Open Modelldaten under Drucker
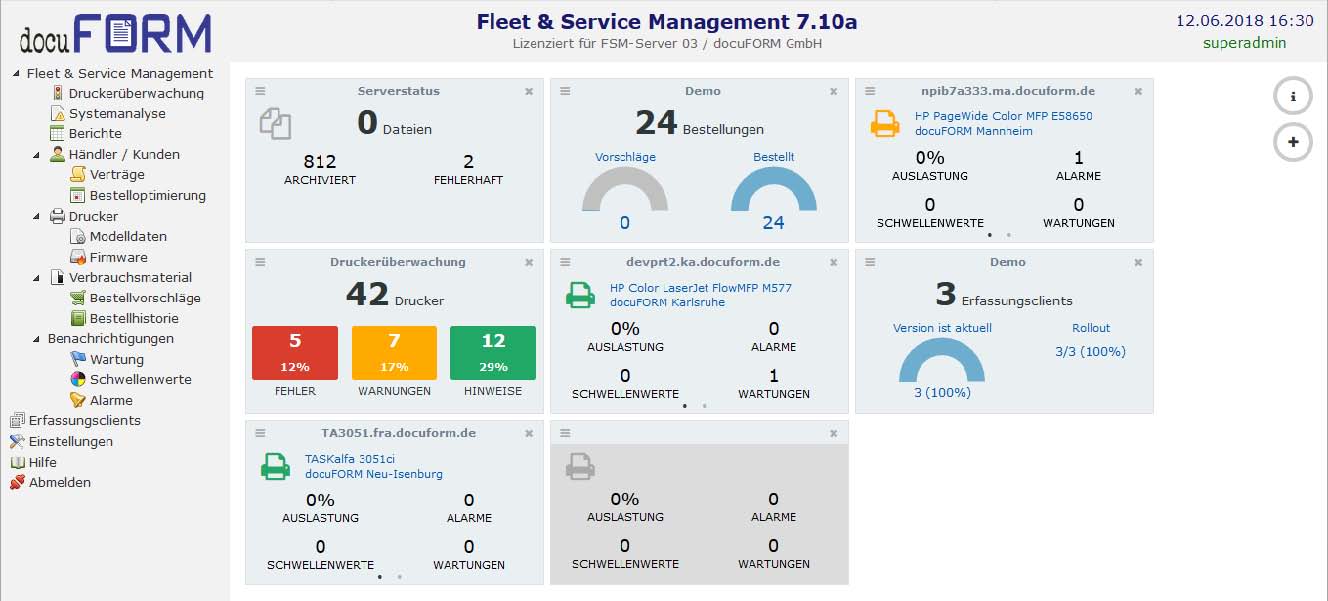The height and width of the screenshot is (601, 1328). click(x=128, y=236)
